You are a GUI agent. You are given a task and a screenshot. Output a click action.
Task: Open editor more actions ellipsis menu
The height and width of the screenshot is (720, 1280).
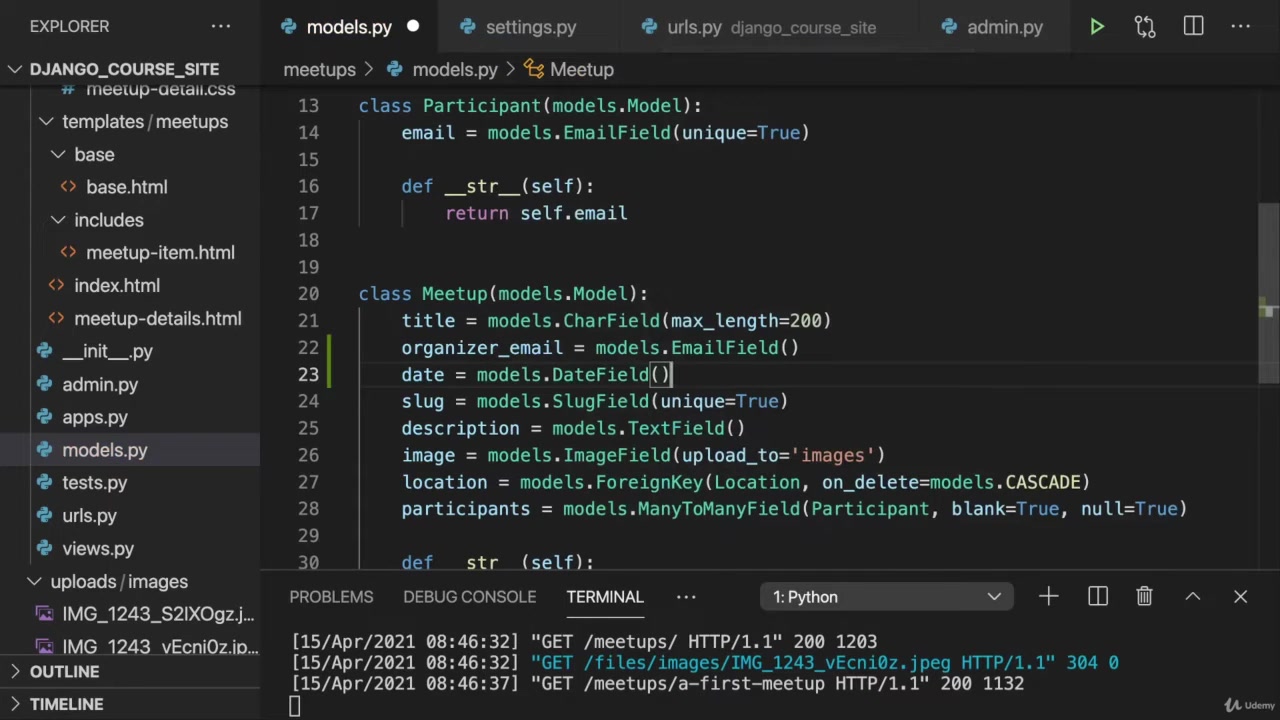(x=1241, y=27)
